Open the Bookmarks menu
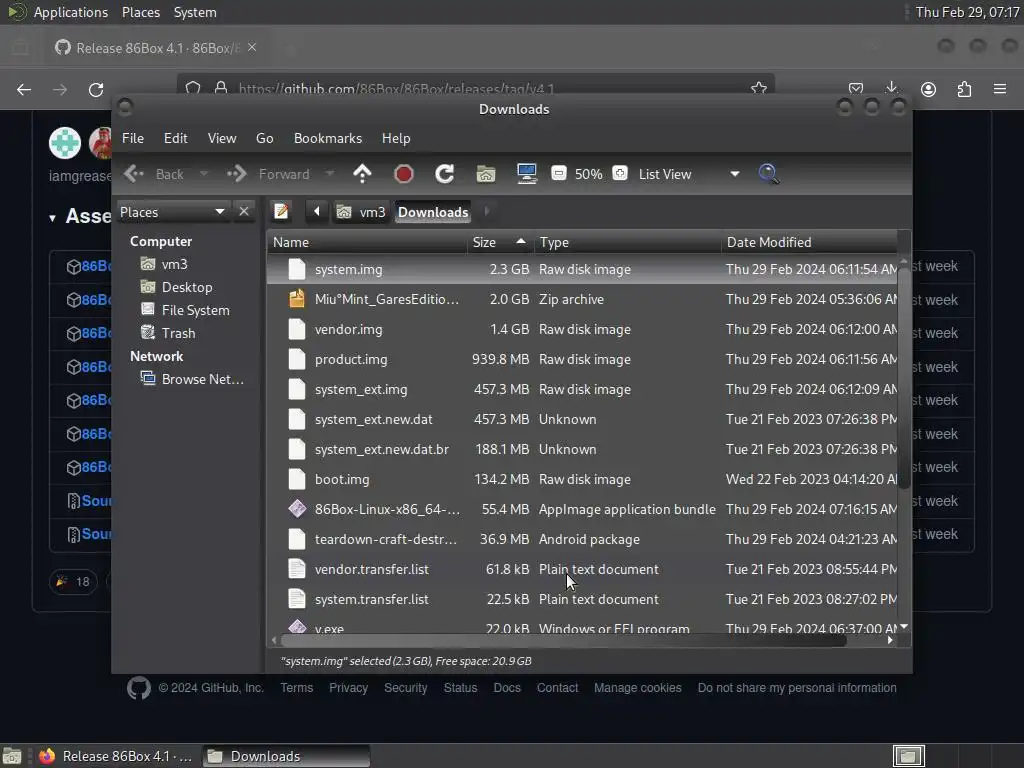The width and height of the screenshot is (1024, 768). pyautogui.click(x=328, y=138)
